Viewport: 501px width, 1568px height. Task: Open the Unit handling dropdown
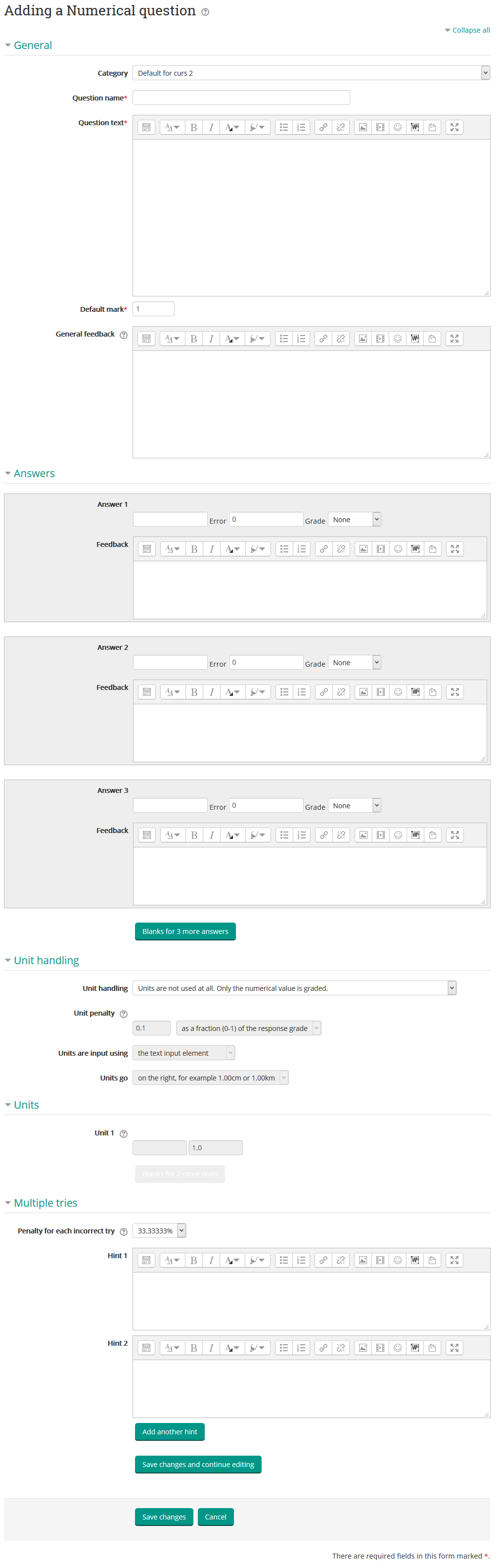coord(294,988)
